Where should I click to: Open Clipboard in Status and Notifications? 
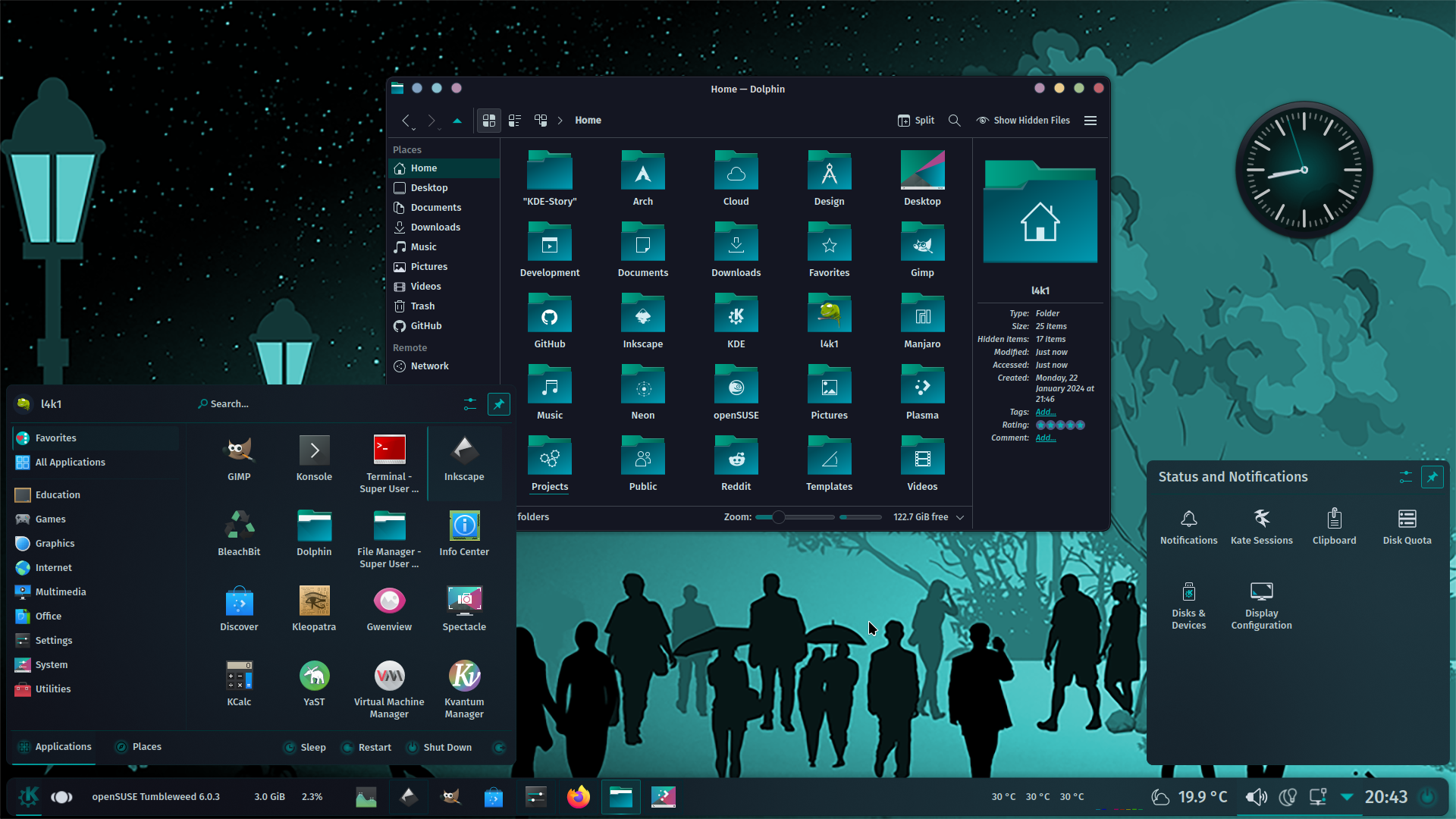point(1334,526)
